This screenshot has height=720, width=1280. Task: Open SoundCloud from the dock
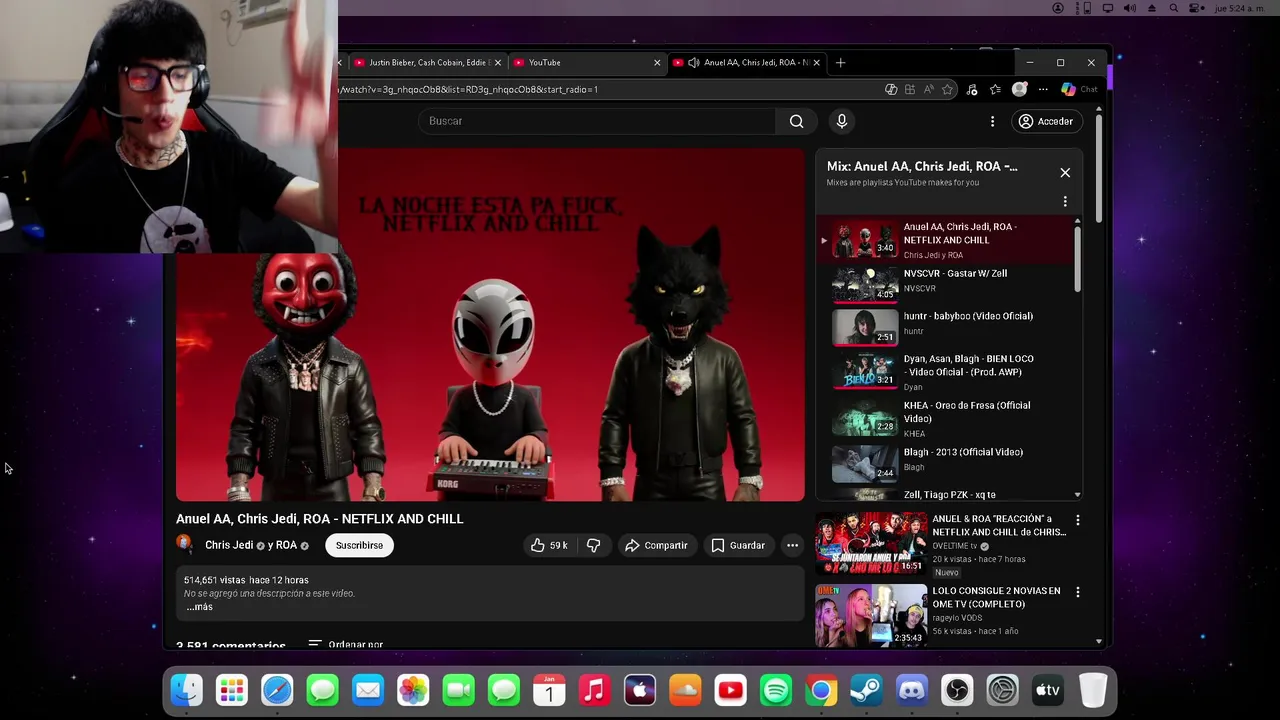[x=685, y=690]
